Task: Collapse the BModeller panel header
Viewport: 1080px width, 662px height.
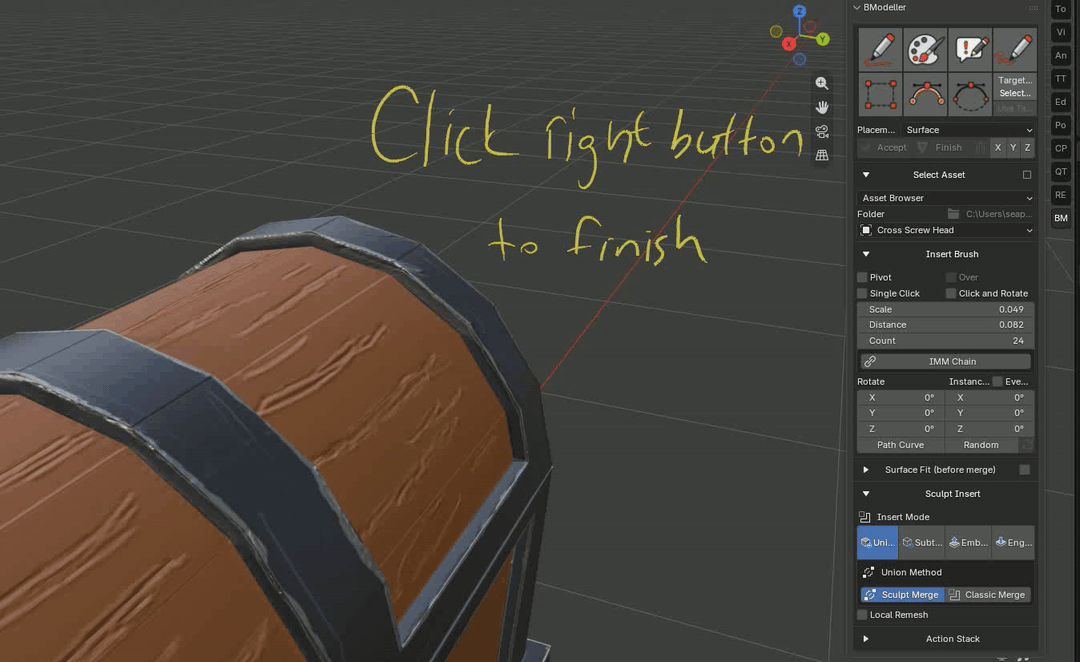Action: pyautogui.click(x=857, y=8)
